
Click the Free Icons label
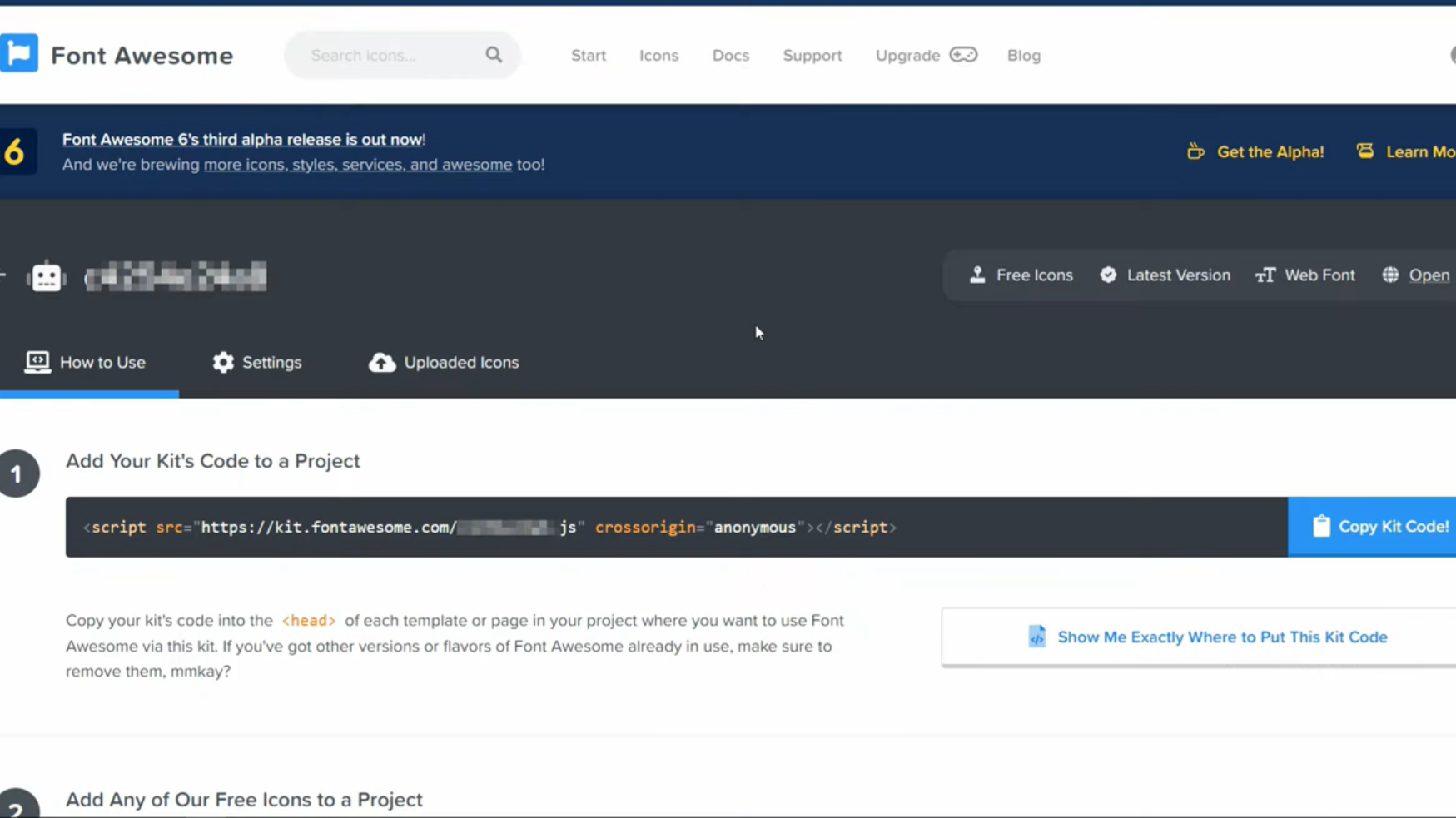(1035, 275)
